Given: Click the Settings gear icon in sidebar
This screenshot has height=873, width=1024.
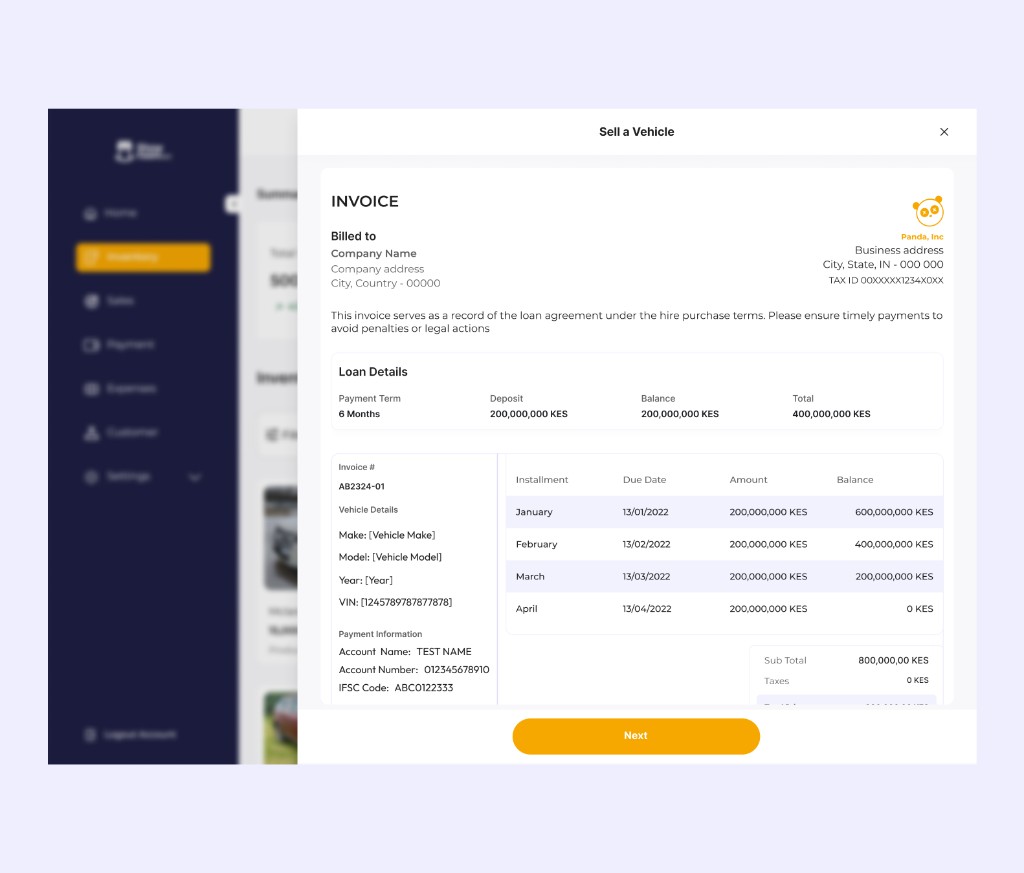Looking at the screenshot, I should tap(91, 477).
